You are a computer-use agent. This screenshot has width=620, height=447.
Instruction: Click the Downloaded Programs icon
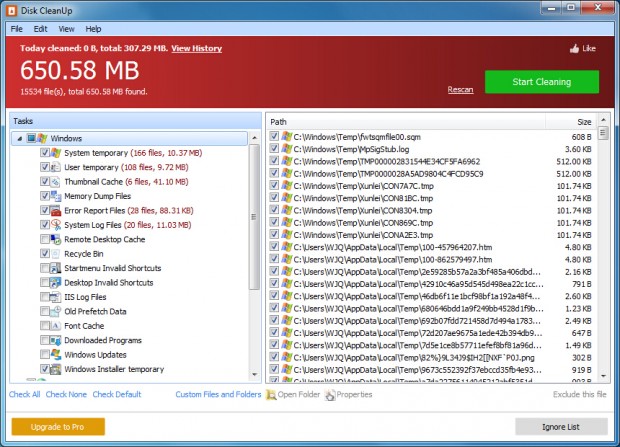click(56, 340)
